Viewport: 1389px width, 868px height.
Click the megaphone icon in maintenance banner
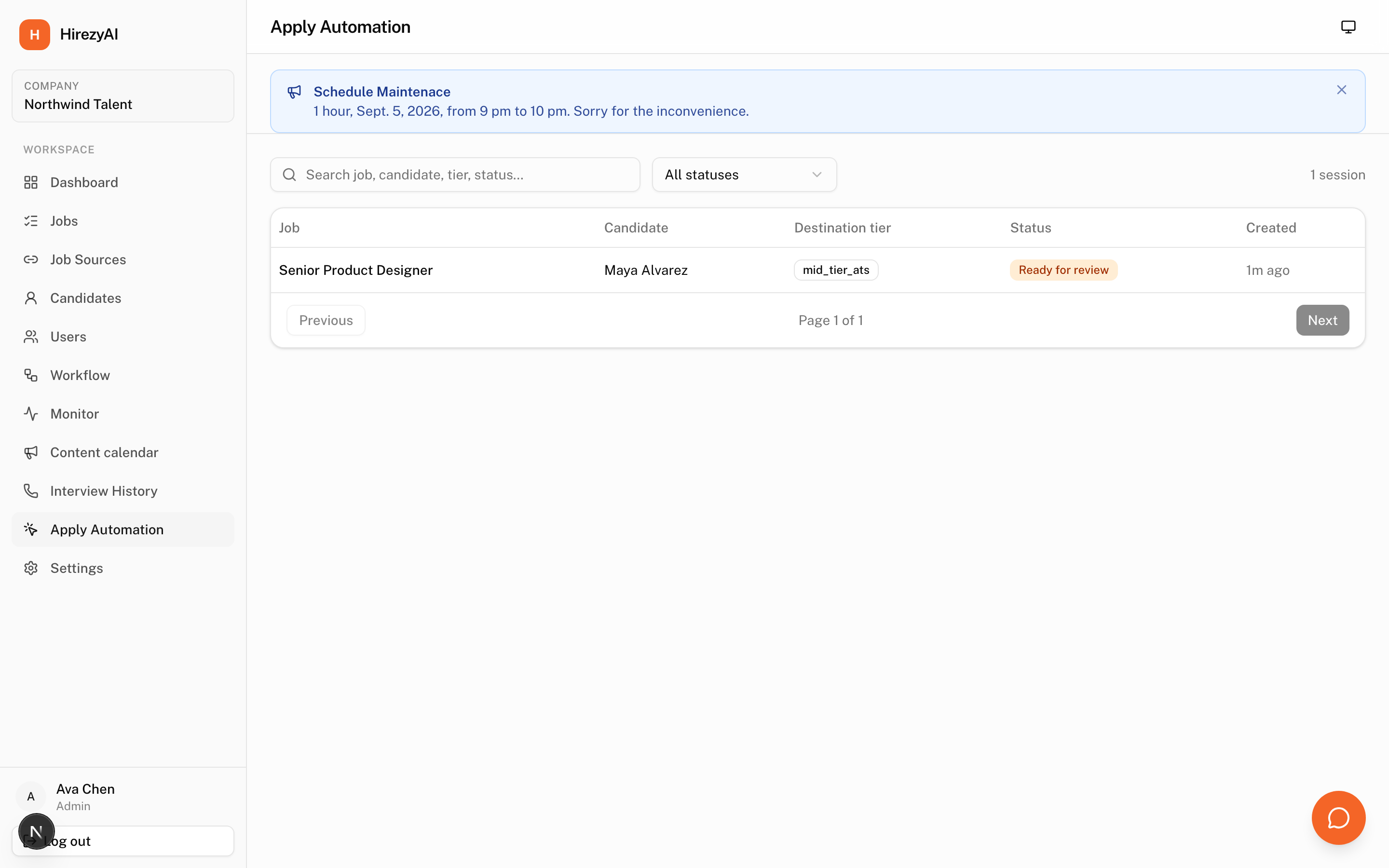point(295,92)
